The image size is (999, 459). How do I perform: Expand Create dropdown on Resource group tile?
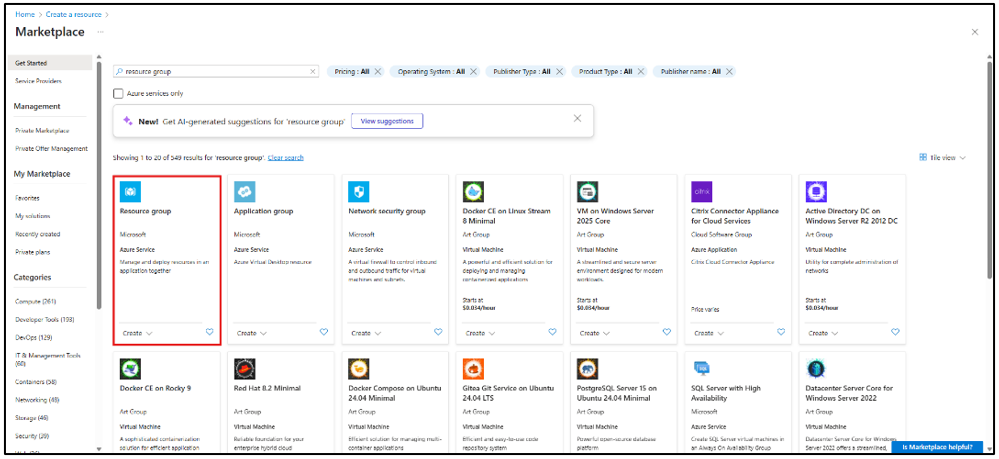coord(137,333)
